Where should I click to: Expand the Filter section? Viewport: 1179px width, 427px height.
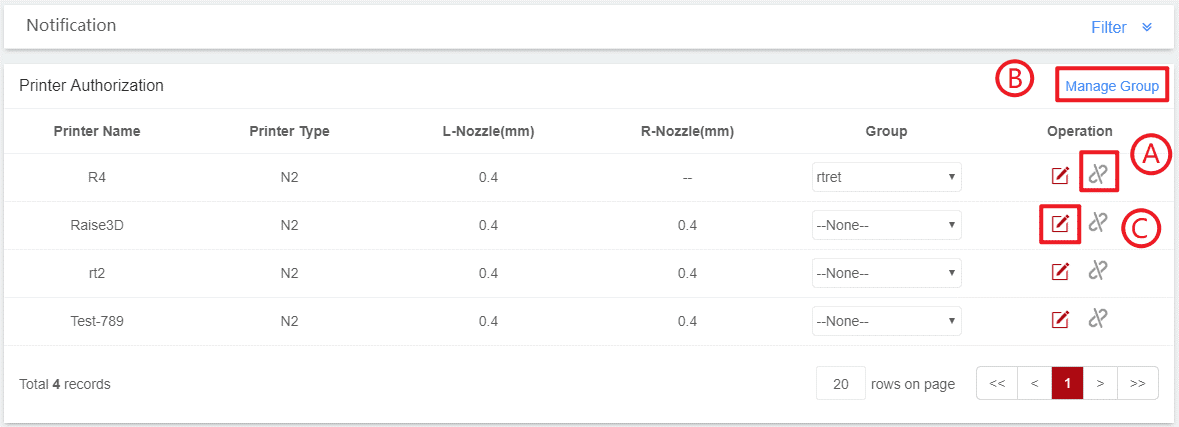click(1121, 27)
